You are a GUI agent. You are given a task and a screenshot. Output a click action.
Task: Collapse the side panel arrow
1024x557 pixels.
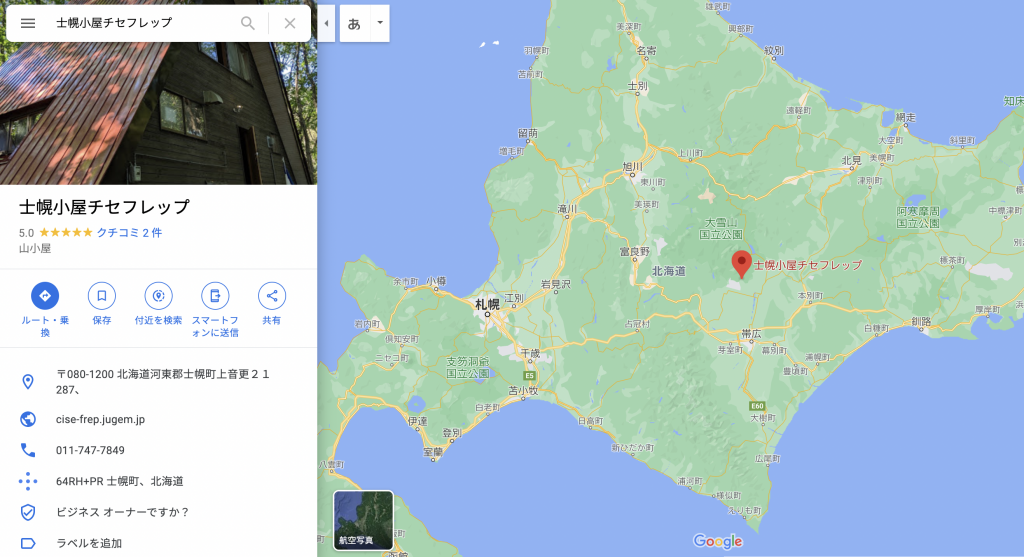326,23
